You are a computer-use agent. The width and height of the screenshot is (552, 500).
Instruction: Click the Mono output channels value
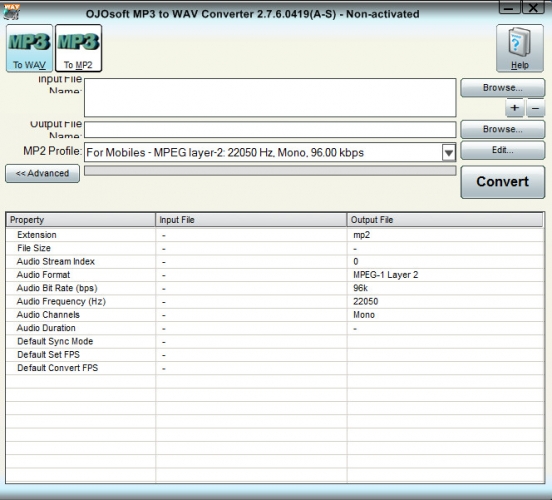364,315
